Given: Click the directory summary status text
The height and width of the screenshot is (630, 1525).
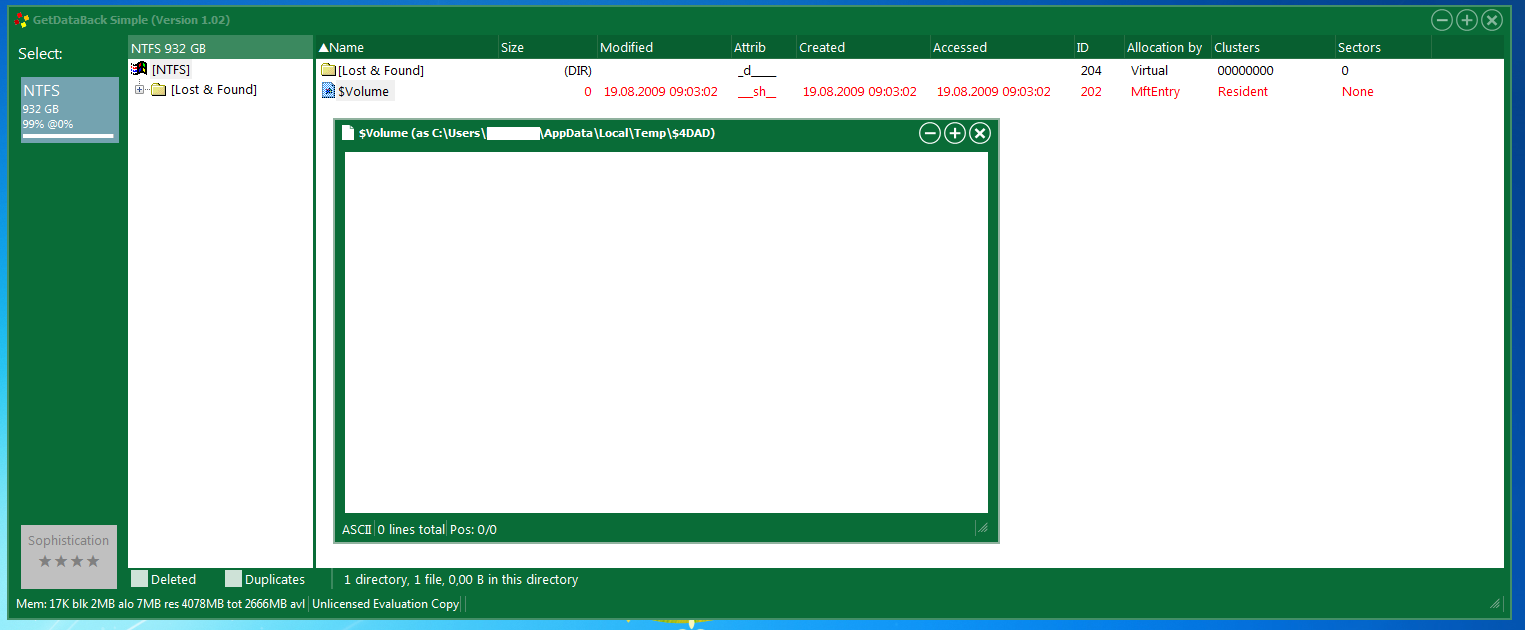Looking at the screenshot, I should (461, 579).
